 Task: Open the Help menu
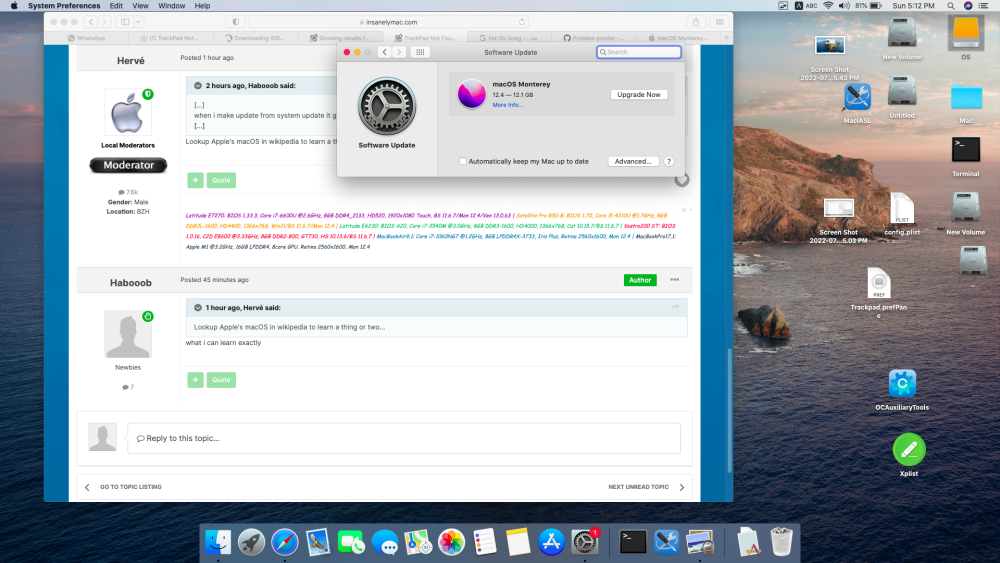[x=202, y=6]
